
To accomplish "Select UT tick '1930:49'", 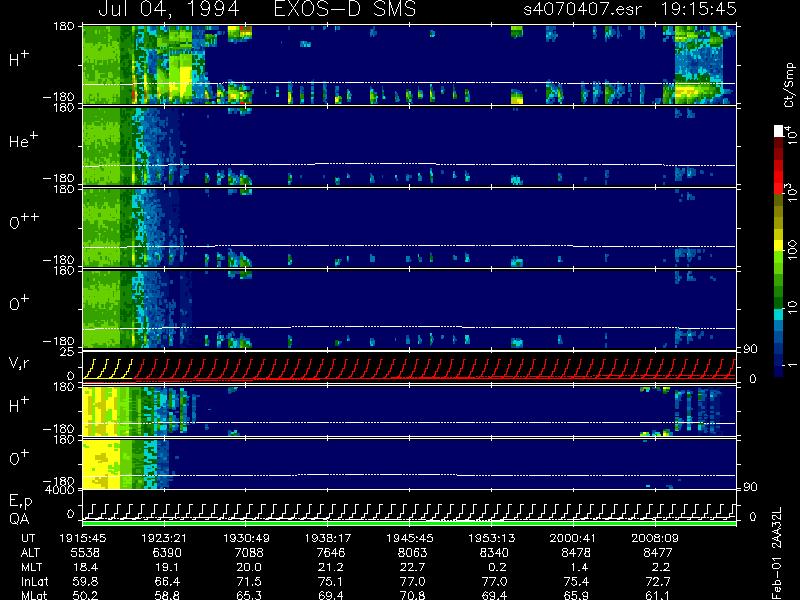I will (246, 538).
